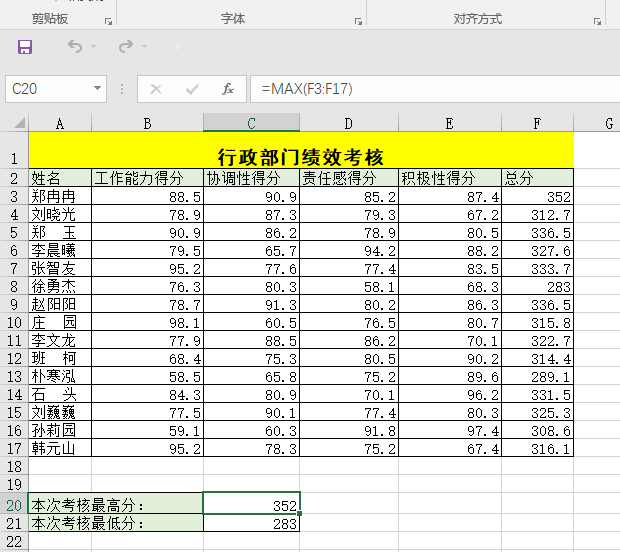620x552 pixels.
Task: Select the name cell 李文龙
Action: tap(60, 340)
